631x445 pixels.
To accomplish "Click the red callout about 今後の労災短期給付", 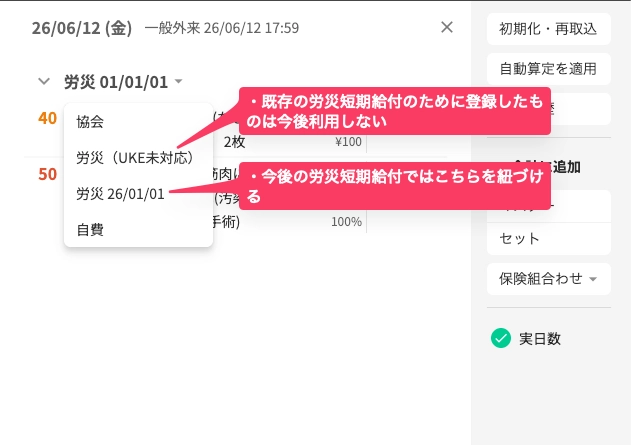I will (395, 186).
